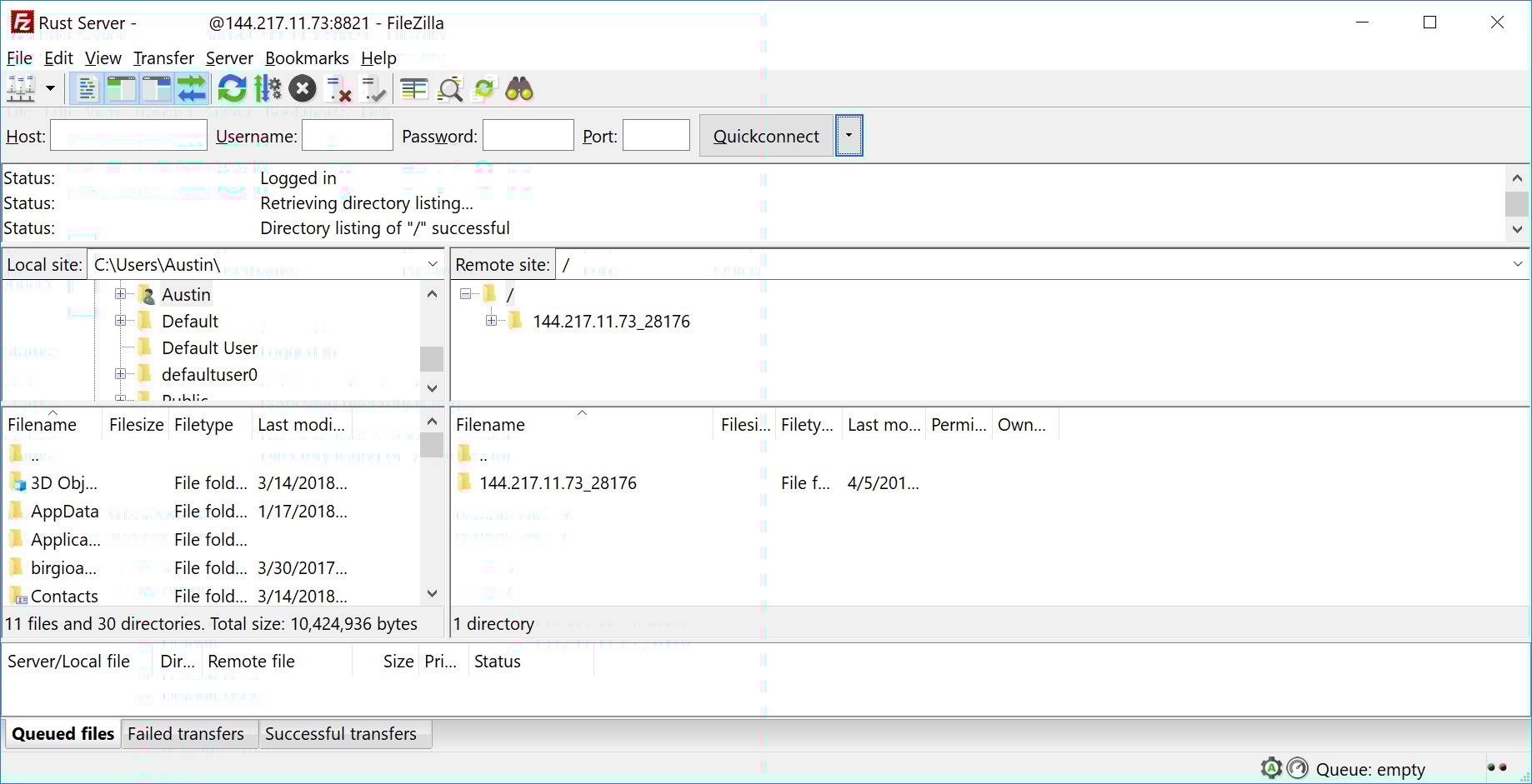Click the local file list scrollbar down arrow
The height and width of the screenshot is (784, 1532).
[x=432, y=593]
